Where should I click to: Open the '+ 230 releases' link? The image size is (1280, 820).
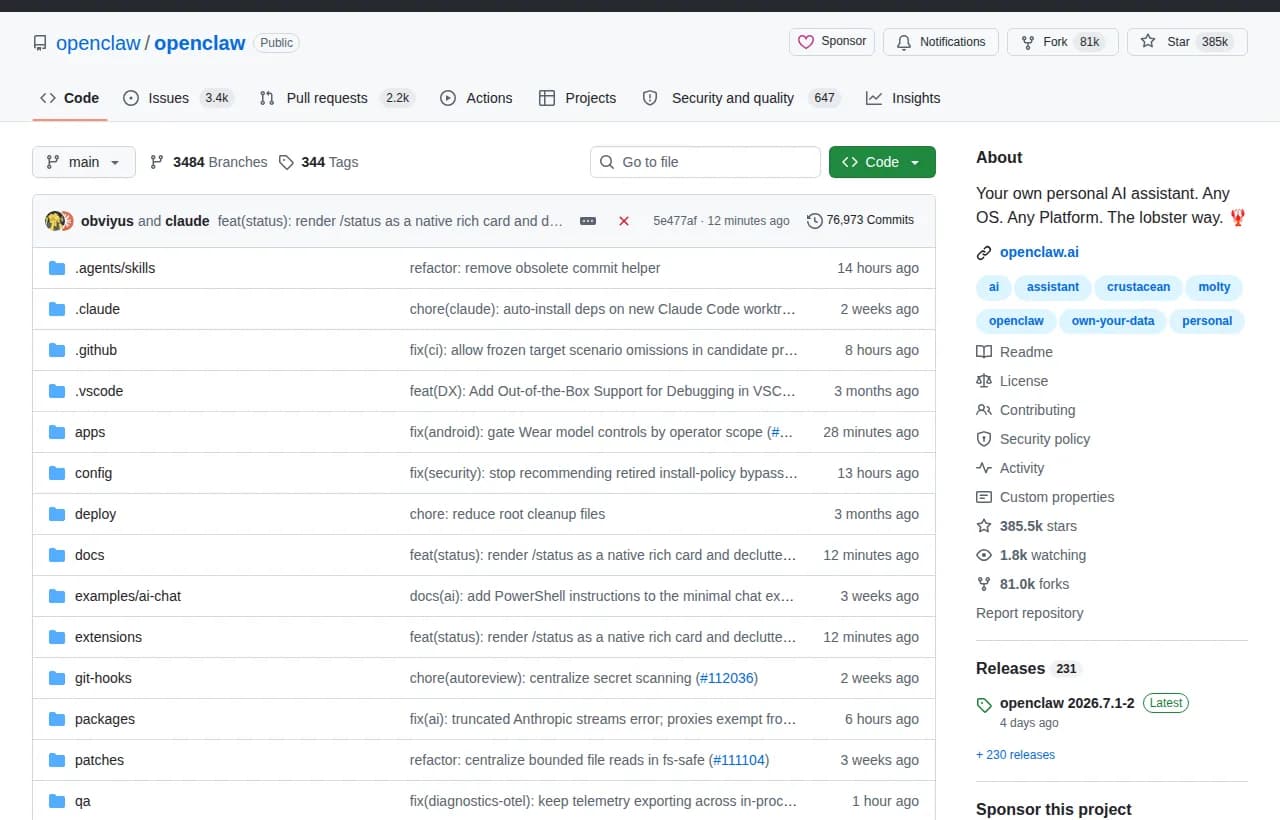(x=1015, y=755)
